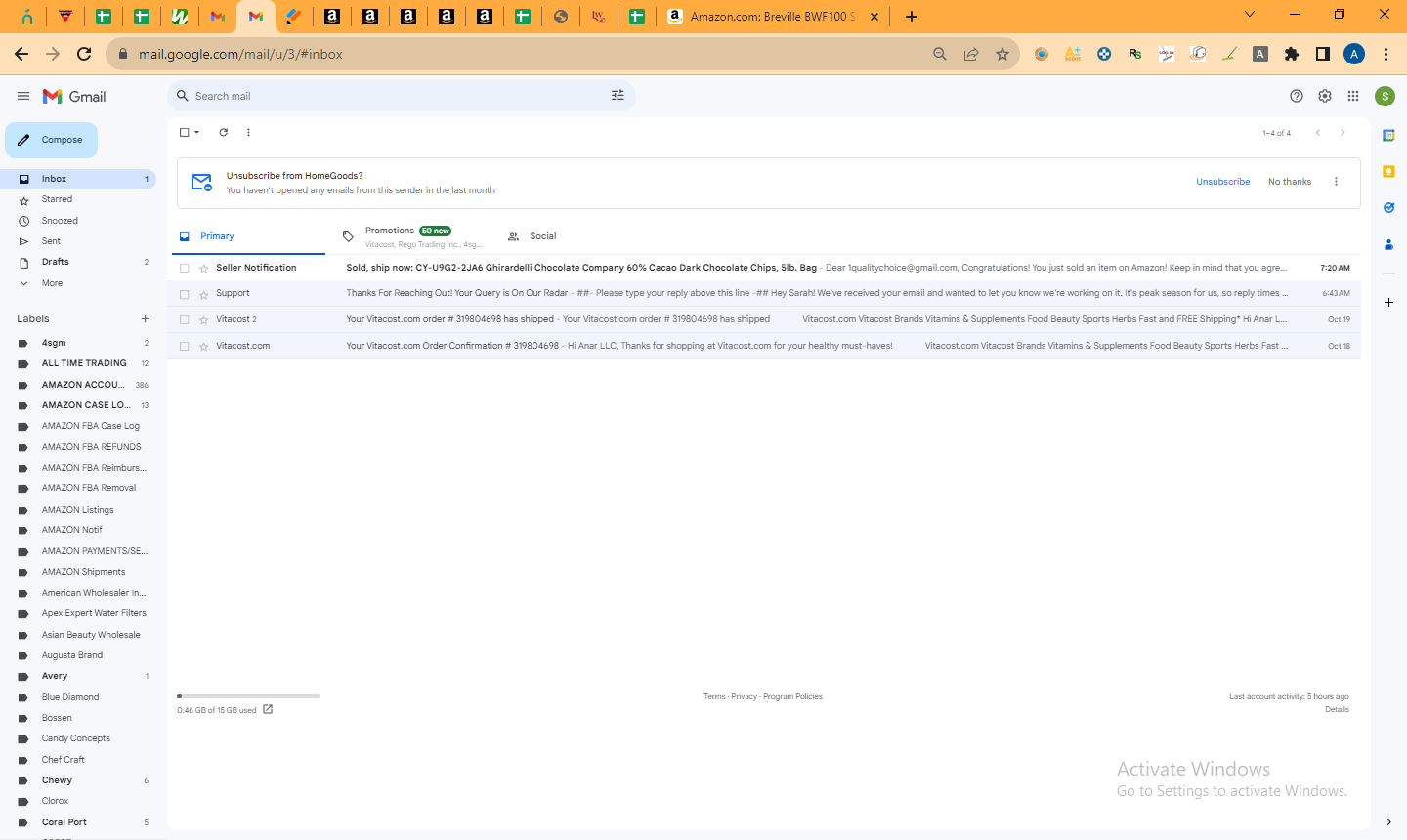Viewport: 1407px width, 840px height.
Task: Click the browser address bar URL
Action: (240, 54)
